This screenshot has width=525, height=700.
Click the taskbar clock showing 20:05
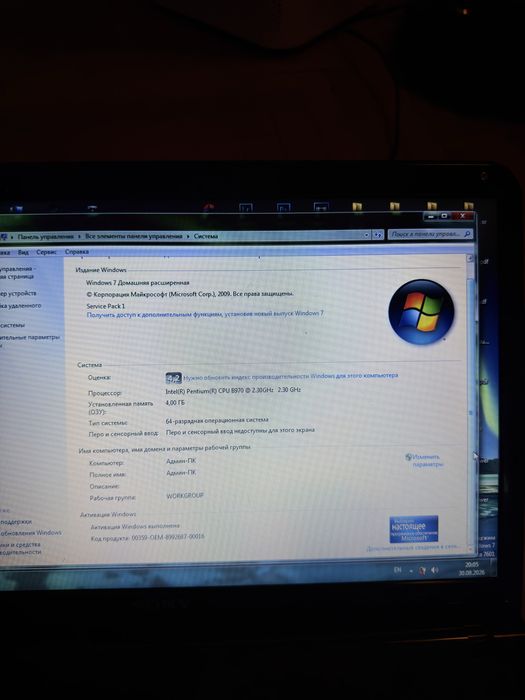click(x=471, y=569)
